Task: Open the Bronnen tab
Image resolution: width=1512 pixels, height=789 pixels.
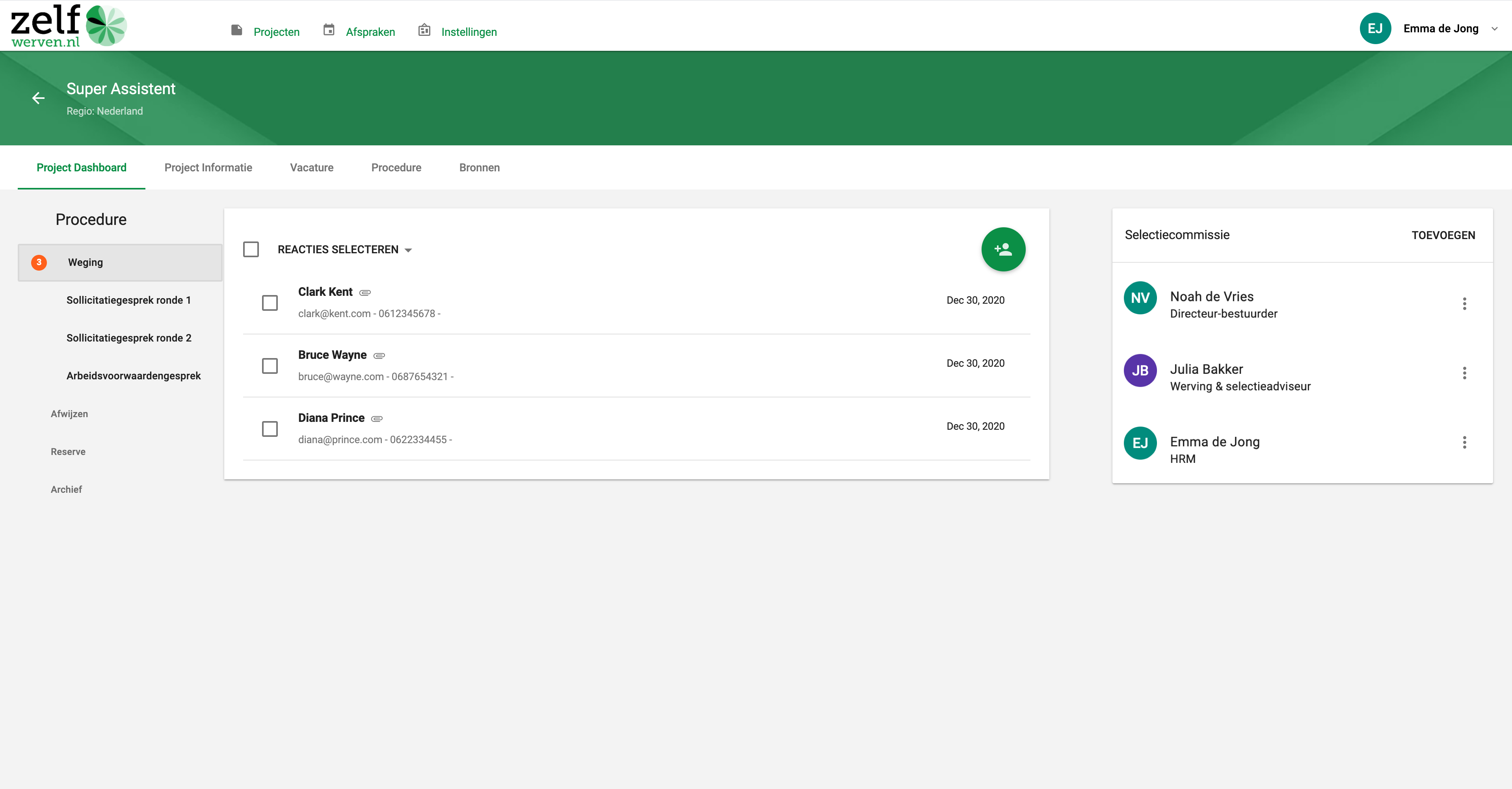Action: (479, 168)
